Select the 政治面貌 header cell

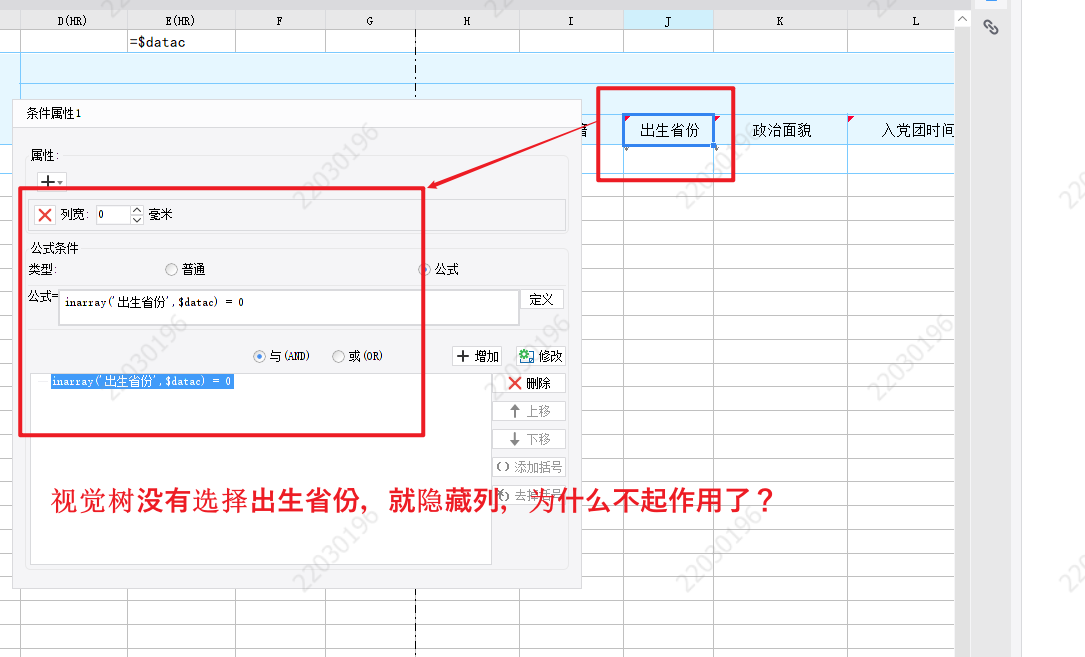[x=781, y=130]
